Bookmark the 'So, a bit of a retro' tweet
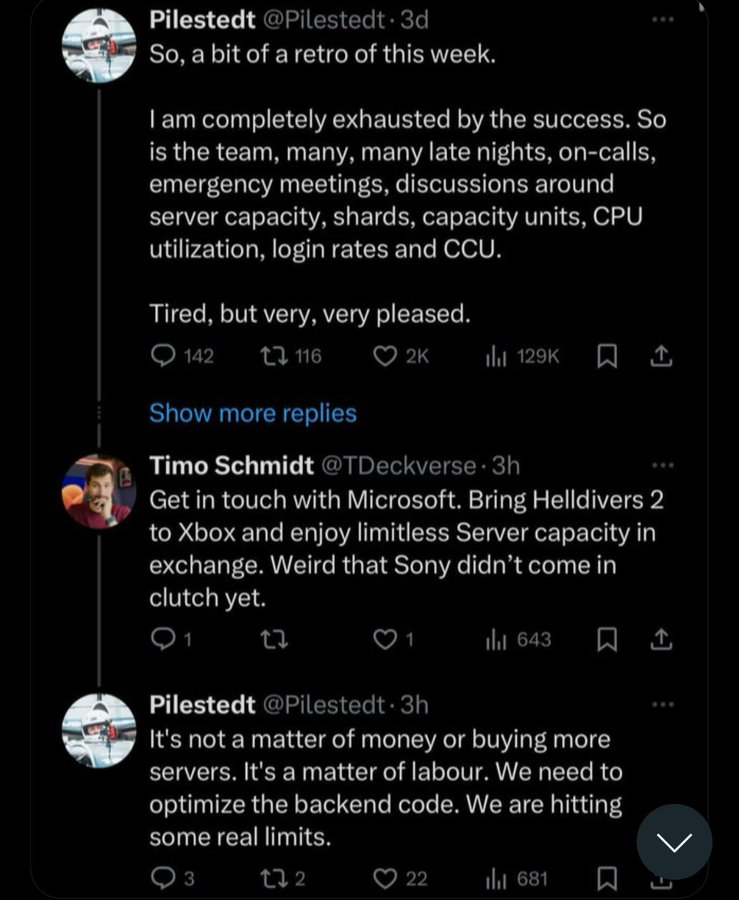The width and height of the screenshot is (739, 900). (607, 356)
